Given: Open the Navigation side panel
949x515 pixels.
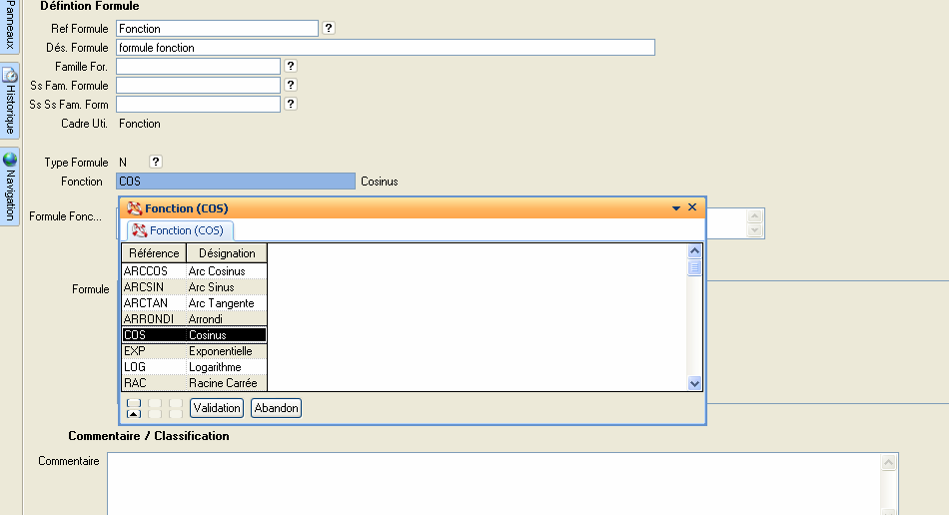Looking at the screenshot, I should (x=9, y=186).
